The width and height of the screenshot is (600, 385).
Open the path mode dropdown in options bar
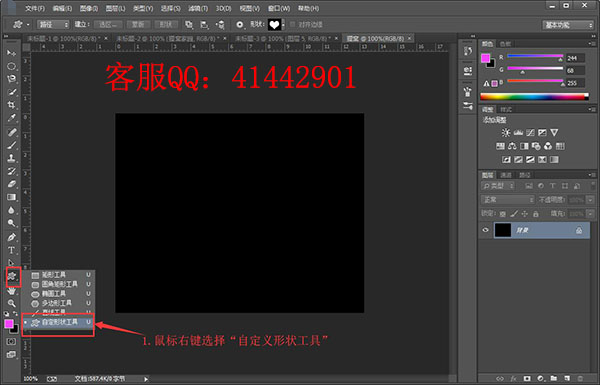click(x=53, y=25)
